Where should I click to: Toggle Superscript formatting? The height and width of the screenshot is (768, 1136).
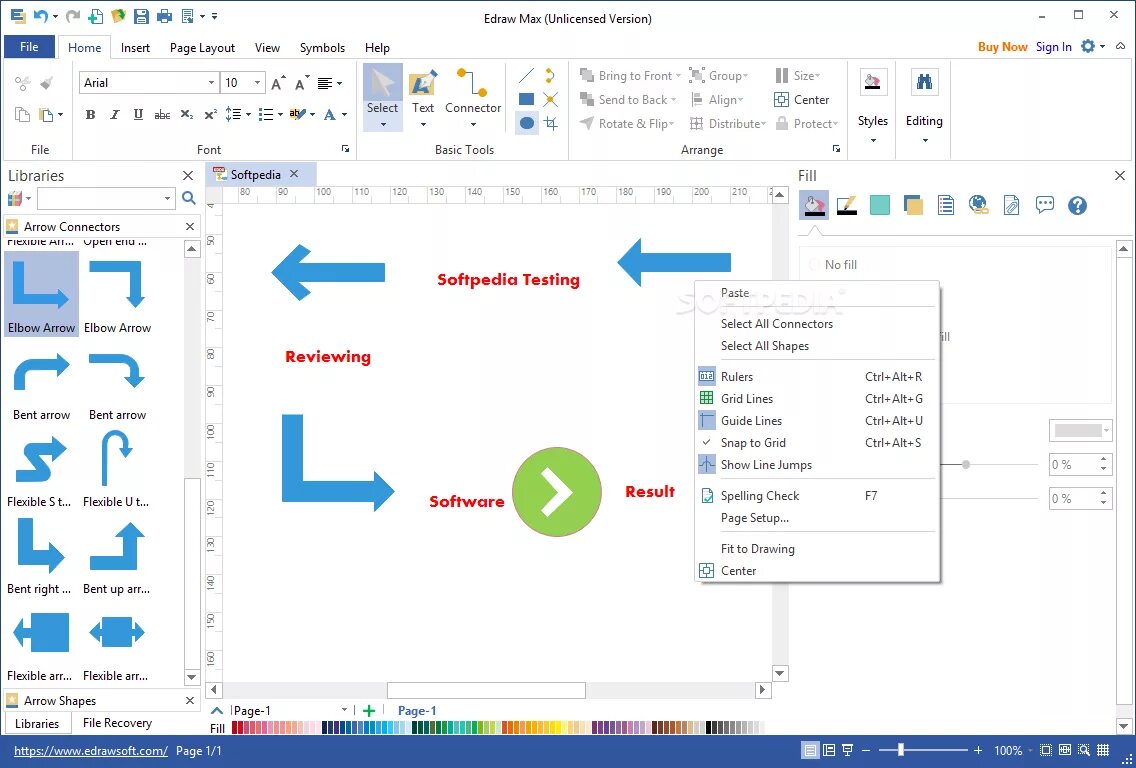(x=210, y=114)
